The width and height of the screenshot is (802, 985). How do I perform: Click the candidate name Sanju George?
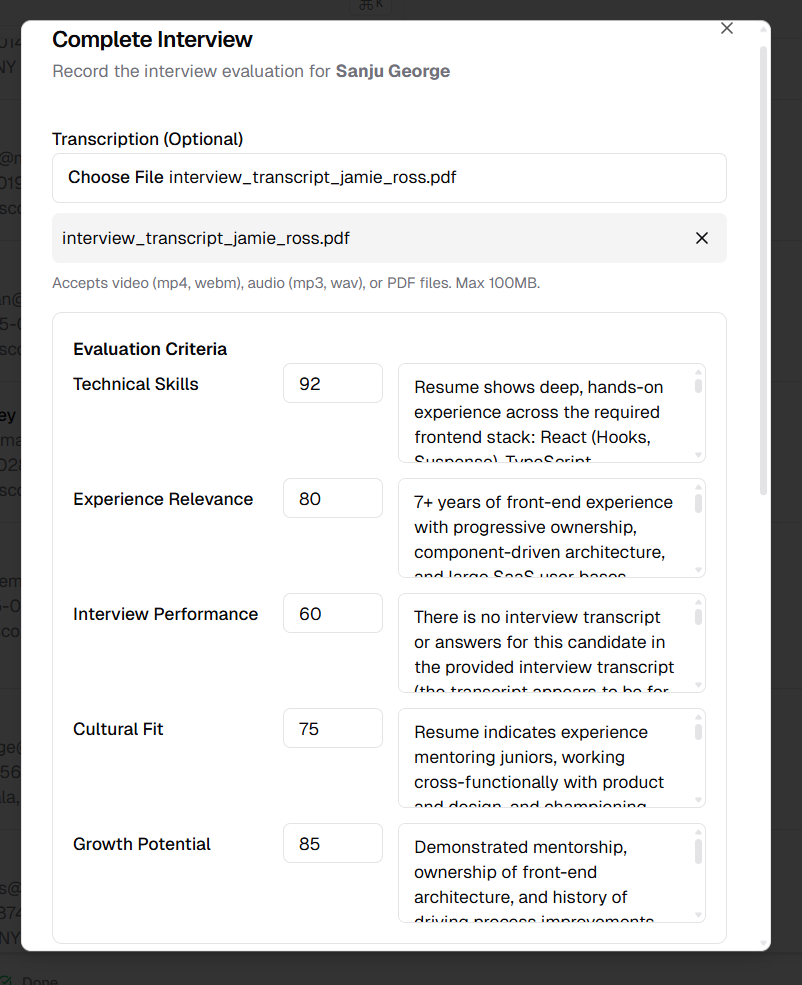[392, 71]
